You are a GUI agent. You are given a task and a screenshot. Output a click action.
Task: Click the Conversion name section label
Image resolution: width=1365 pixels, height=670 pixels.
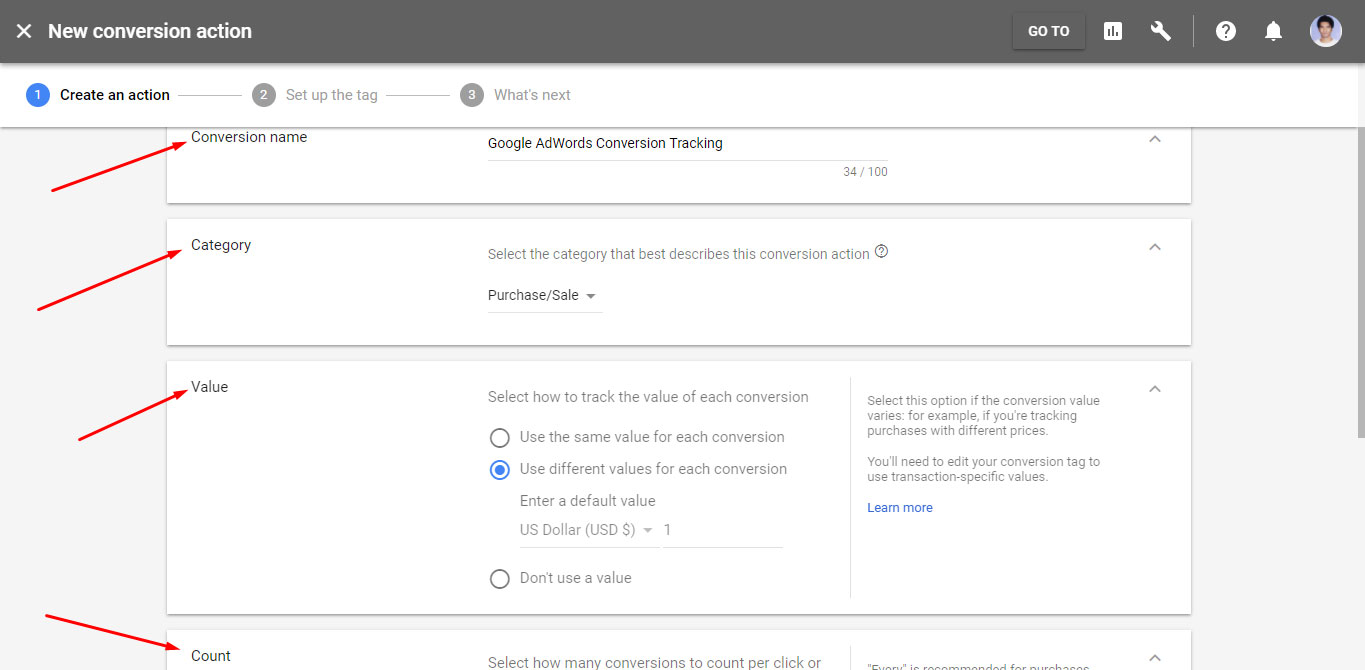249,137
